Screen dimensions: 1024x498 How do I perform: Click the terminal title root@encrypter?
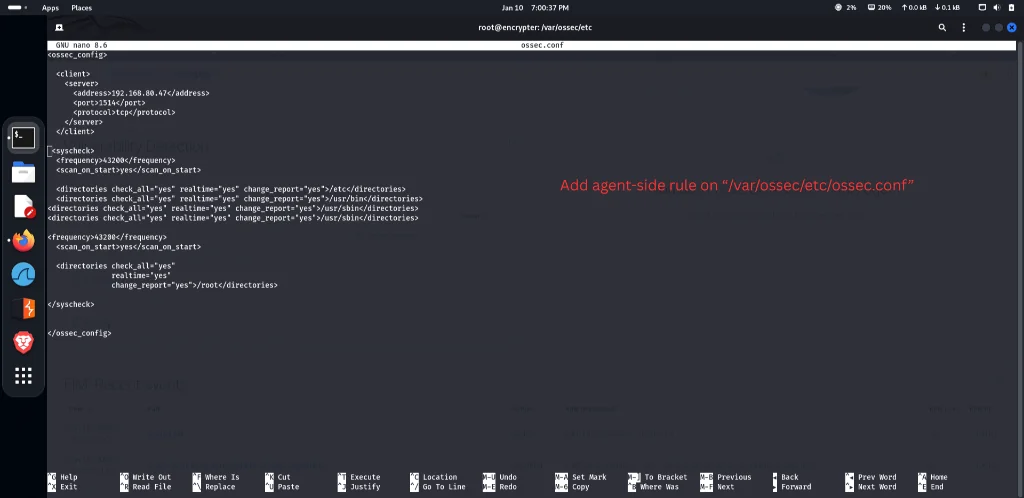535,27
